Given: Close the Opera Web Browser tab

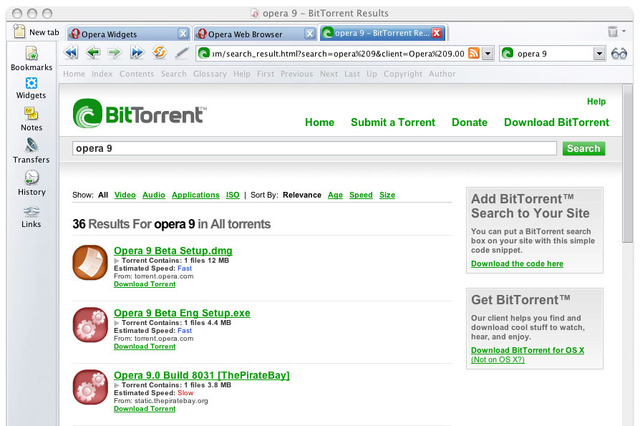Looking at the screenshot, I should tap(310, 34).
